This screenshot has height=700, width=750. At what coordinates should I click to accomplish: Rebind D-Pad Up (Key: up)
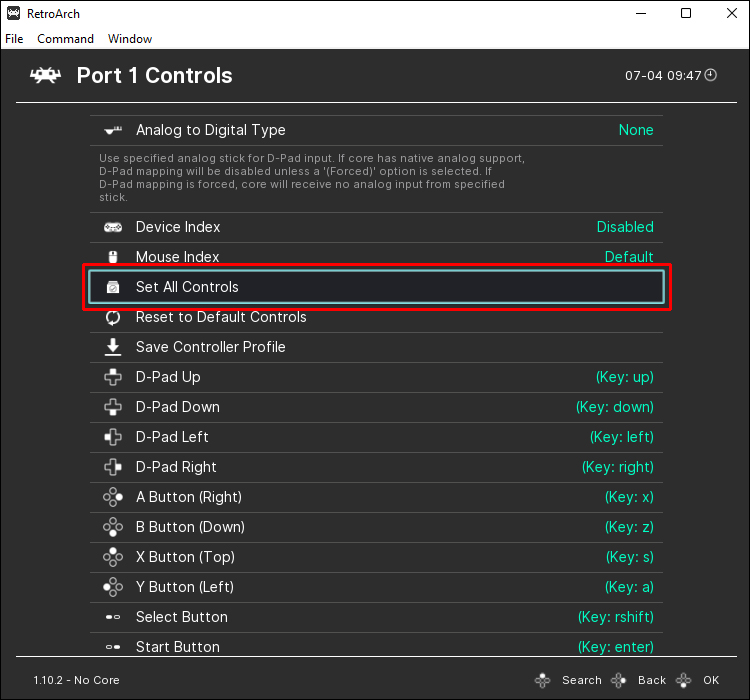376,377
